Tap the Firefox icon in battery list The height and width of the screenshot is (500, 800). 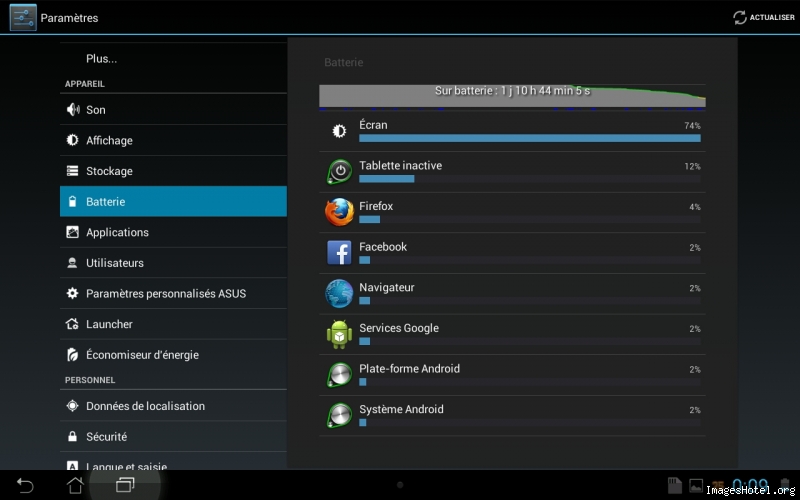click(339, 212)
